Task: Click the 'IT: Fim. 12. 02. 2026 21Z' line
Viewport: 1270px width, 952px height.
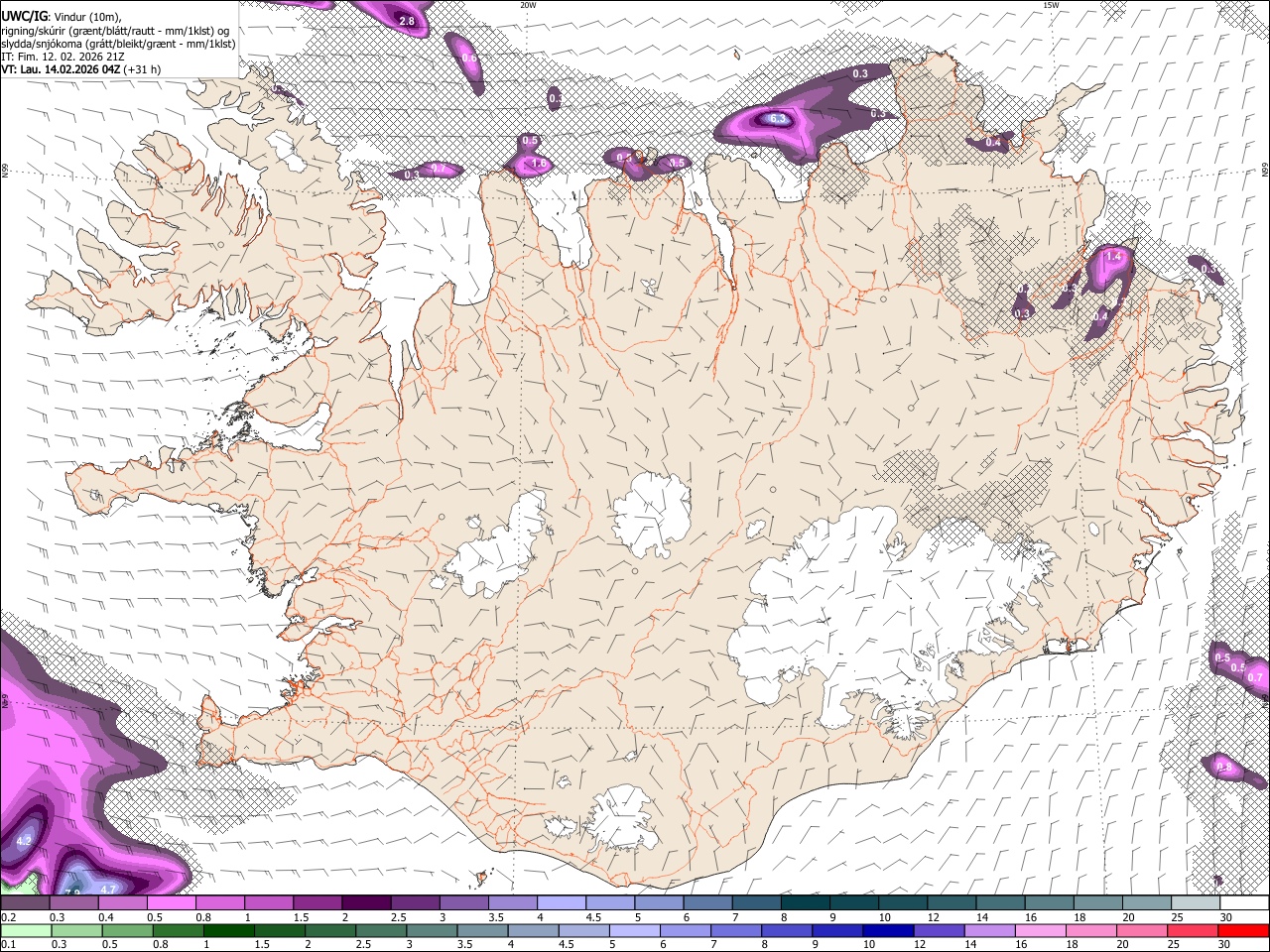Action: coord(63,57)
